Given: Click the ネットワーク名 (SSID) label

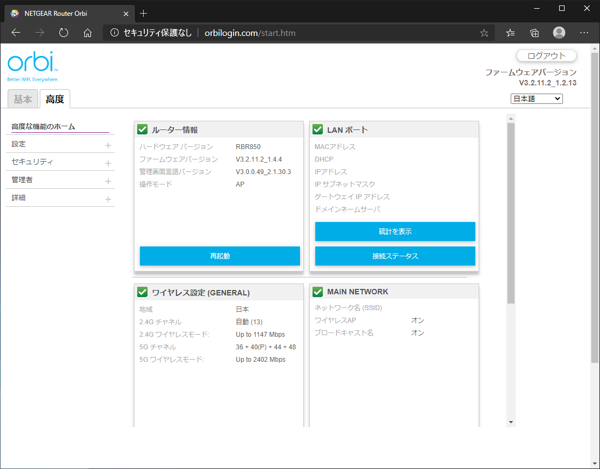Looking at the screenshot, I should [348, 308].
